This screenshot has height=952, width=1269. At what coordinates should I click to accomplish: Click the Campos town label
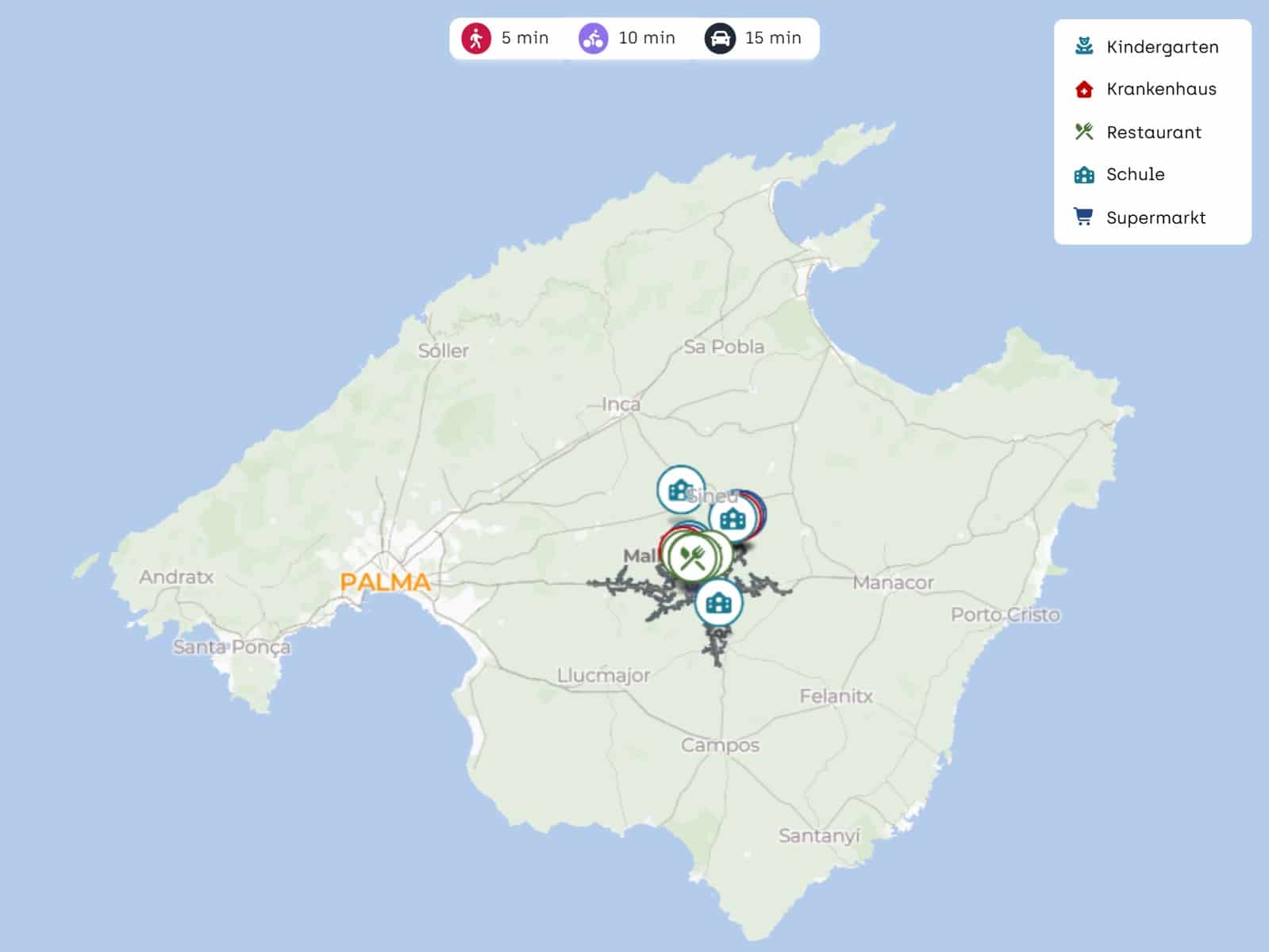[720, 745]
